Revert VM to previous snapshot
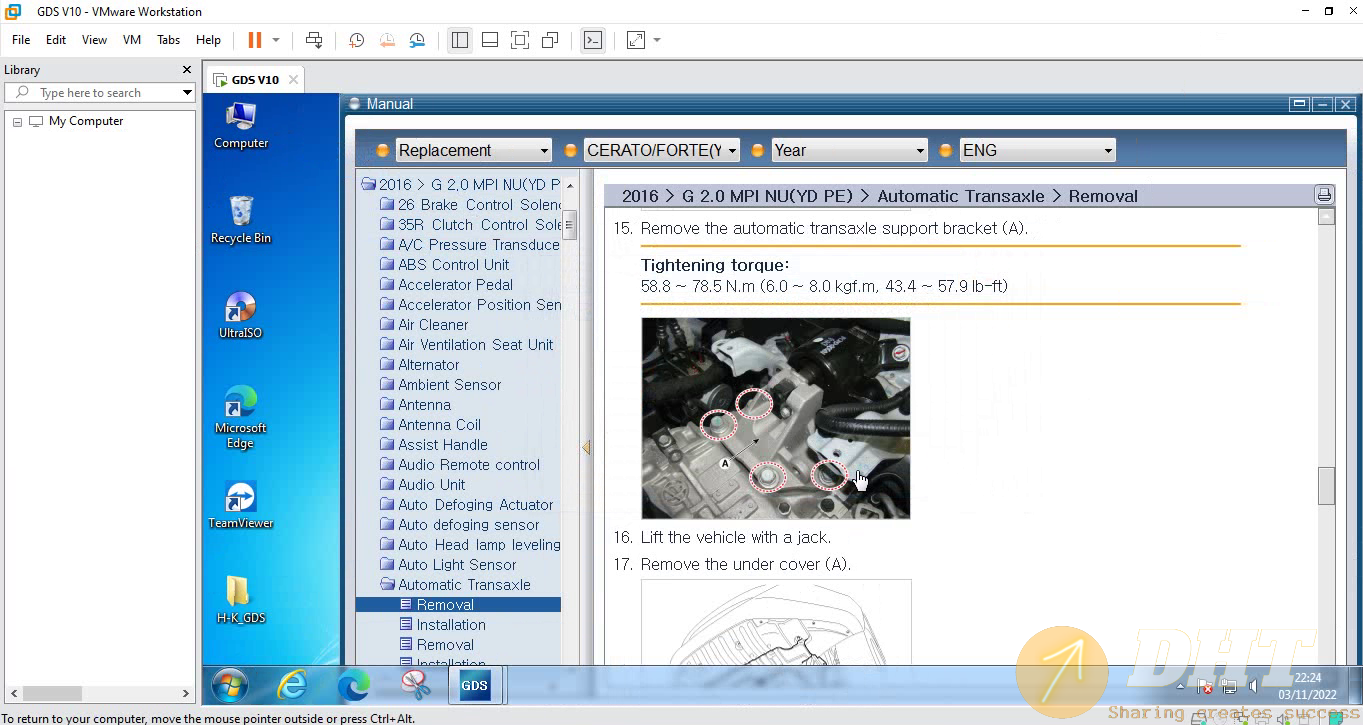This screenshot has height=725, width=1363. tap(386, 40)
